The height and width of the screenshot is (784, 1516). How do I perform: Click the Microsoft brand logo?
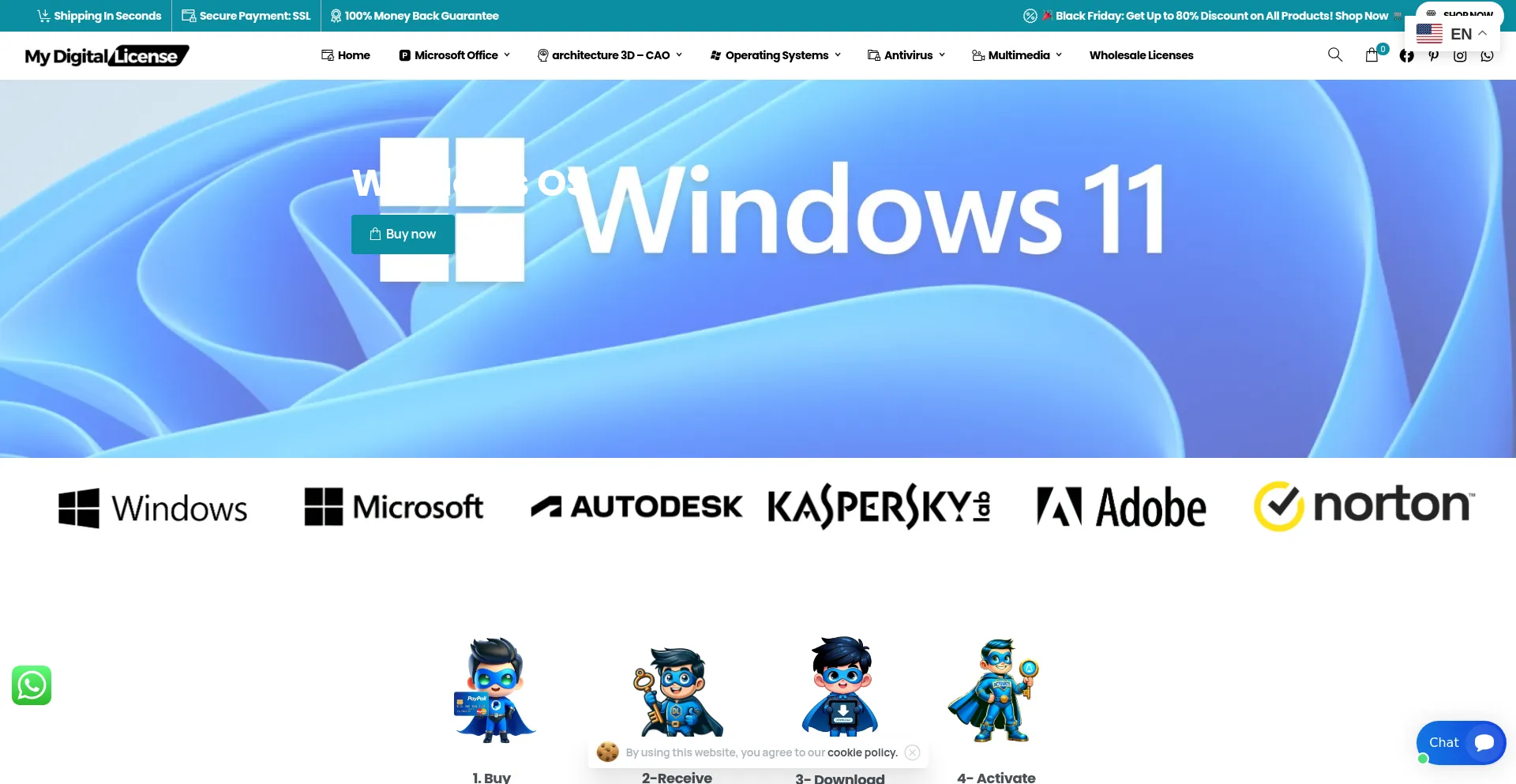click(394, 507)
